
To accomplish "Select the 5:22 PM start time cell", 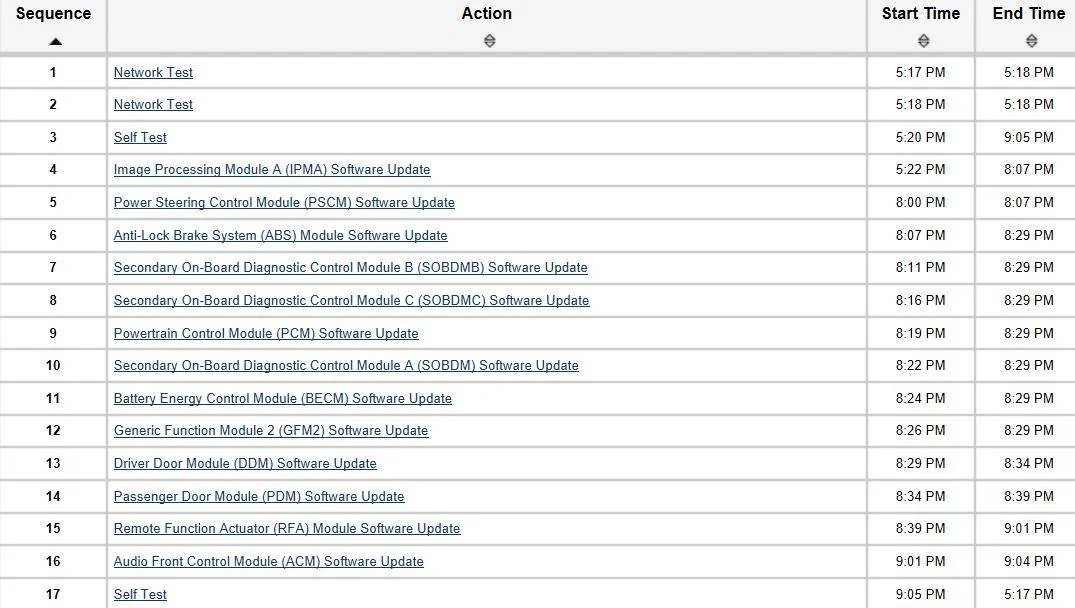I will point(921,170).
